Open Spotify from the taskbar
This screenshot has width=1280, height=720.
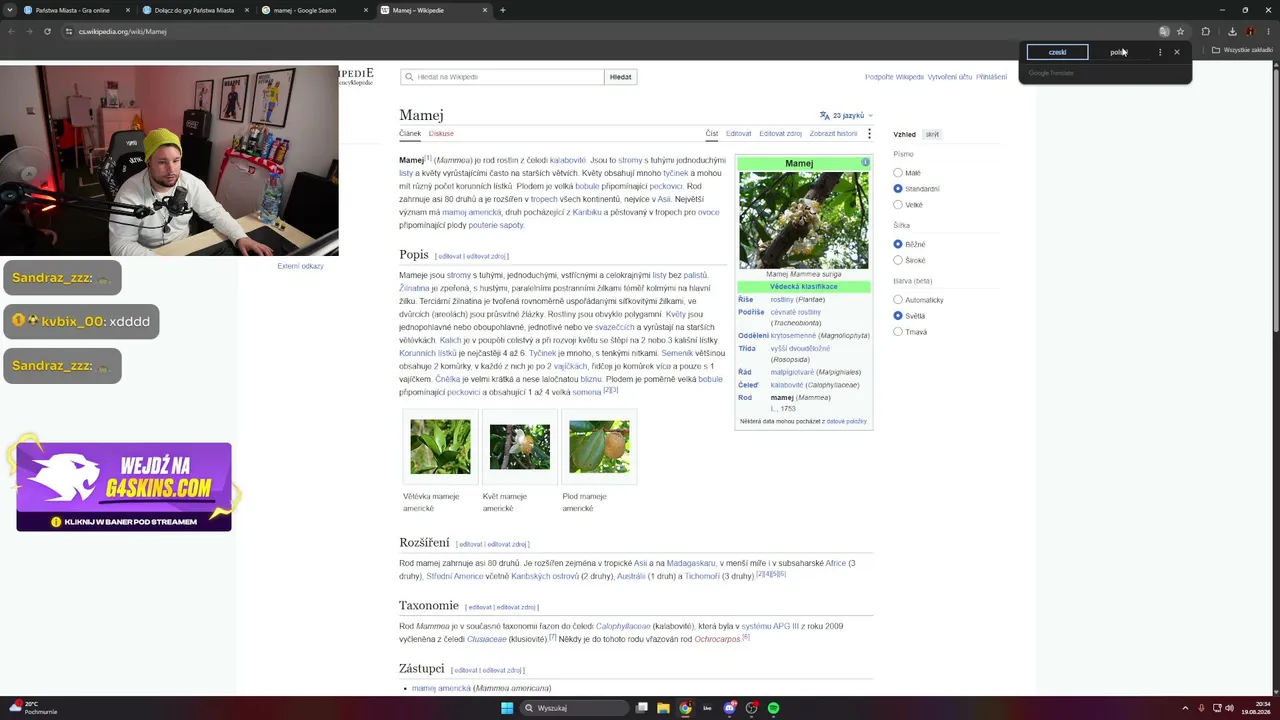click(774, 708)
